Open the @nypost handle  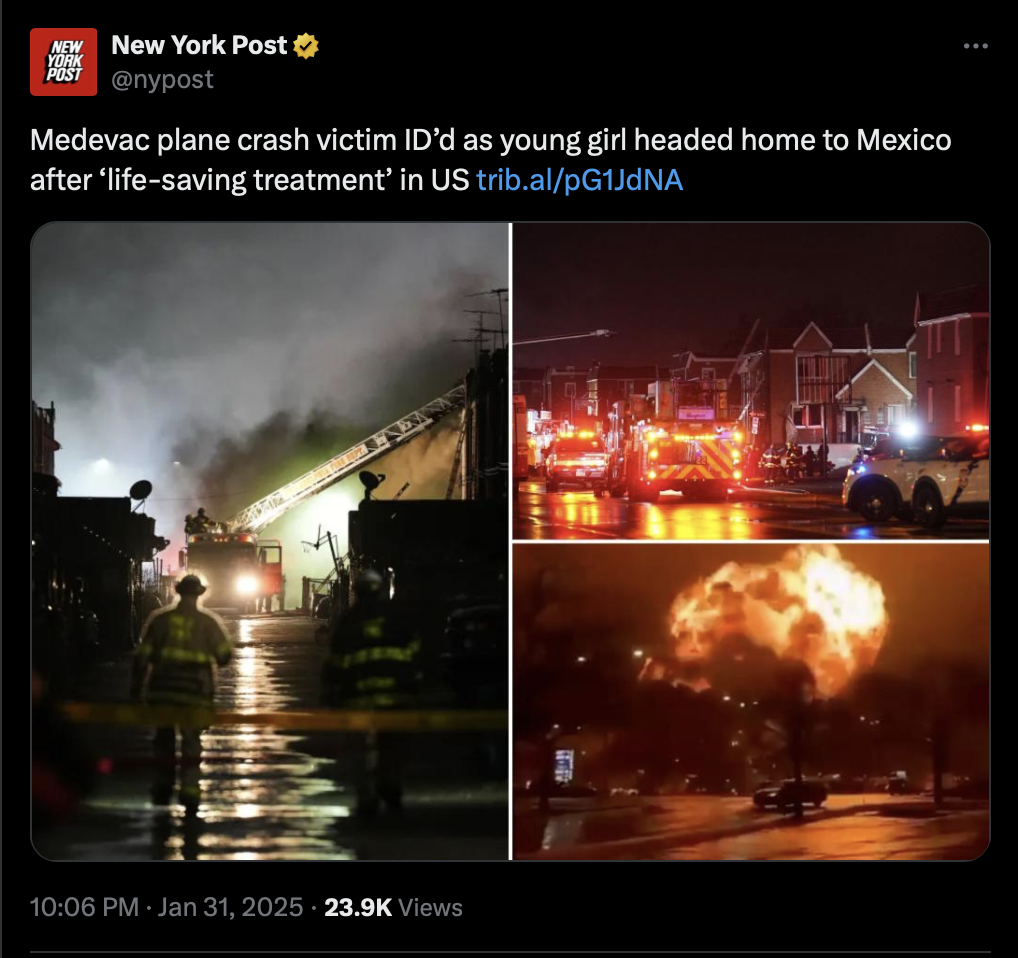click(x=162, y=79)
